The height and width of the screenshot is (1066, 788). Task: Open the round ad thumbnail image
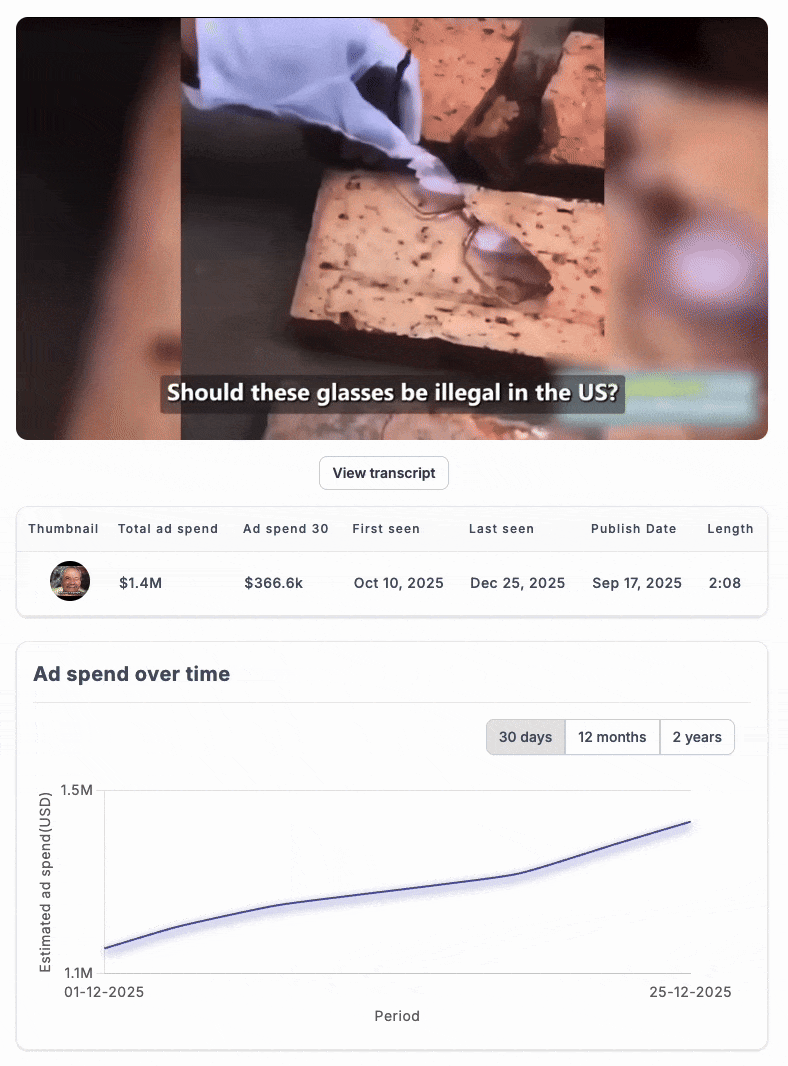pos(70,581)
